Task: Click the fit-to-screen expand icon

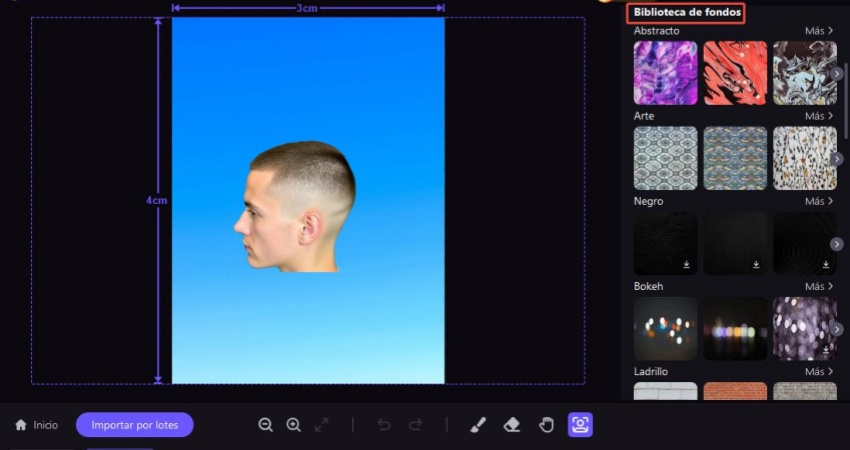Action: tap(321, 425)
